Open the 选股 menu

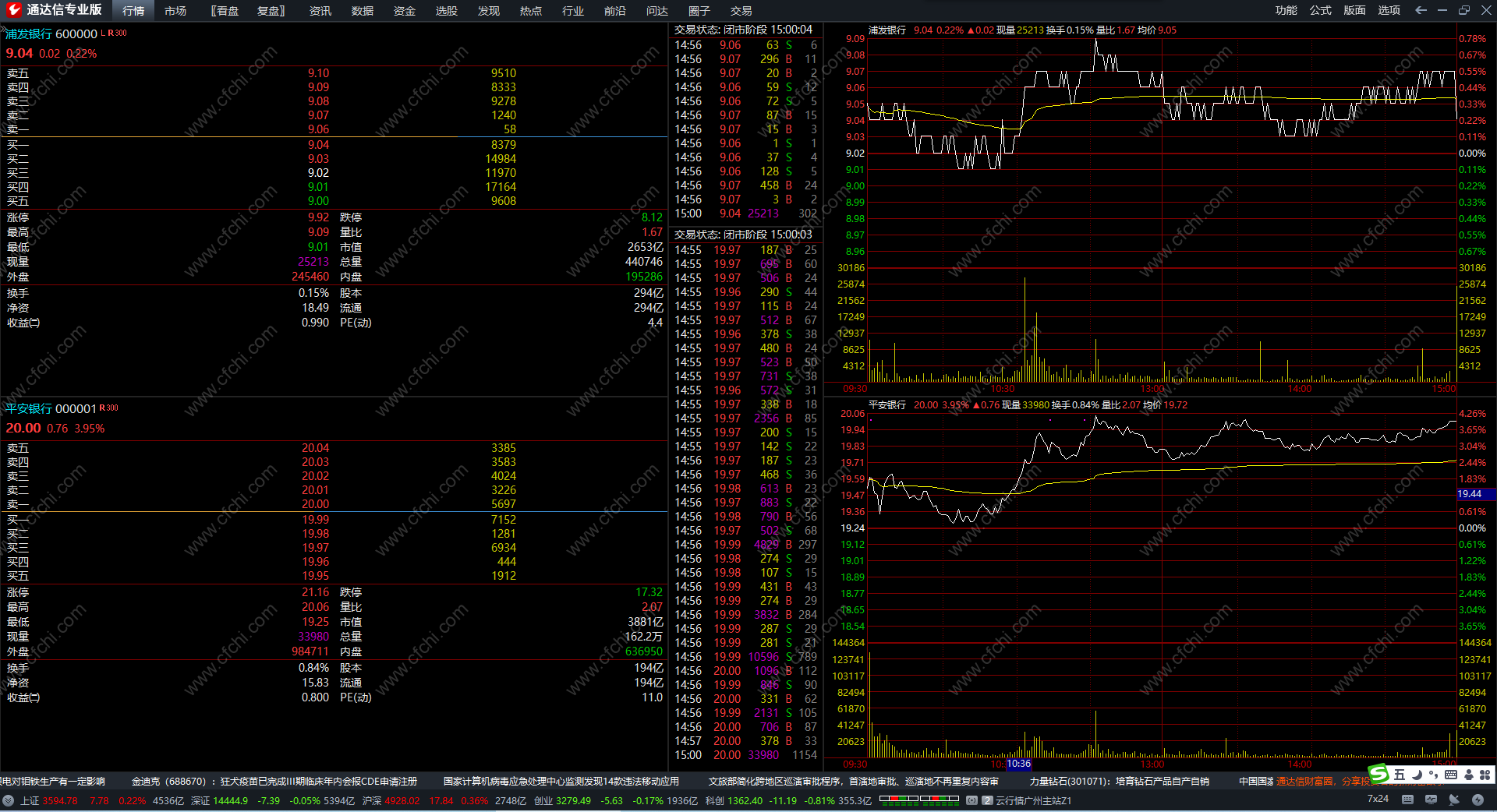[447, 11]
